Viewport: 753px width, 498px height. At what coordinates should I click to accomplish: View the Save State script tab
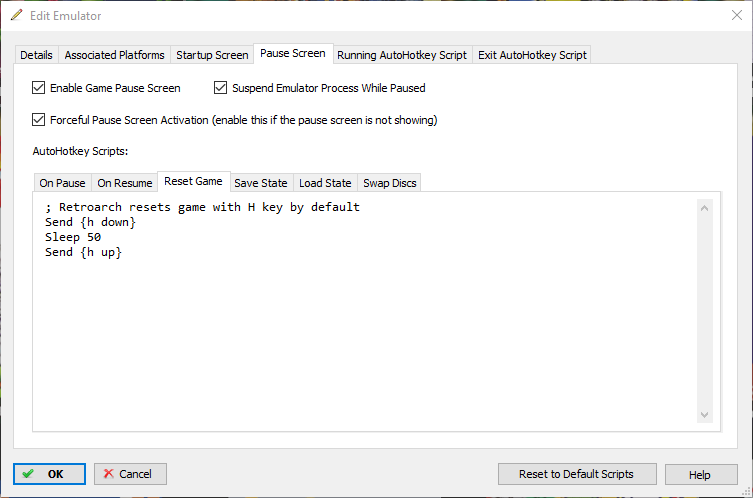(x=260, y=183)
